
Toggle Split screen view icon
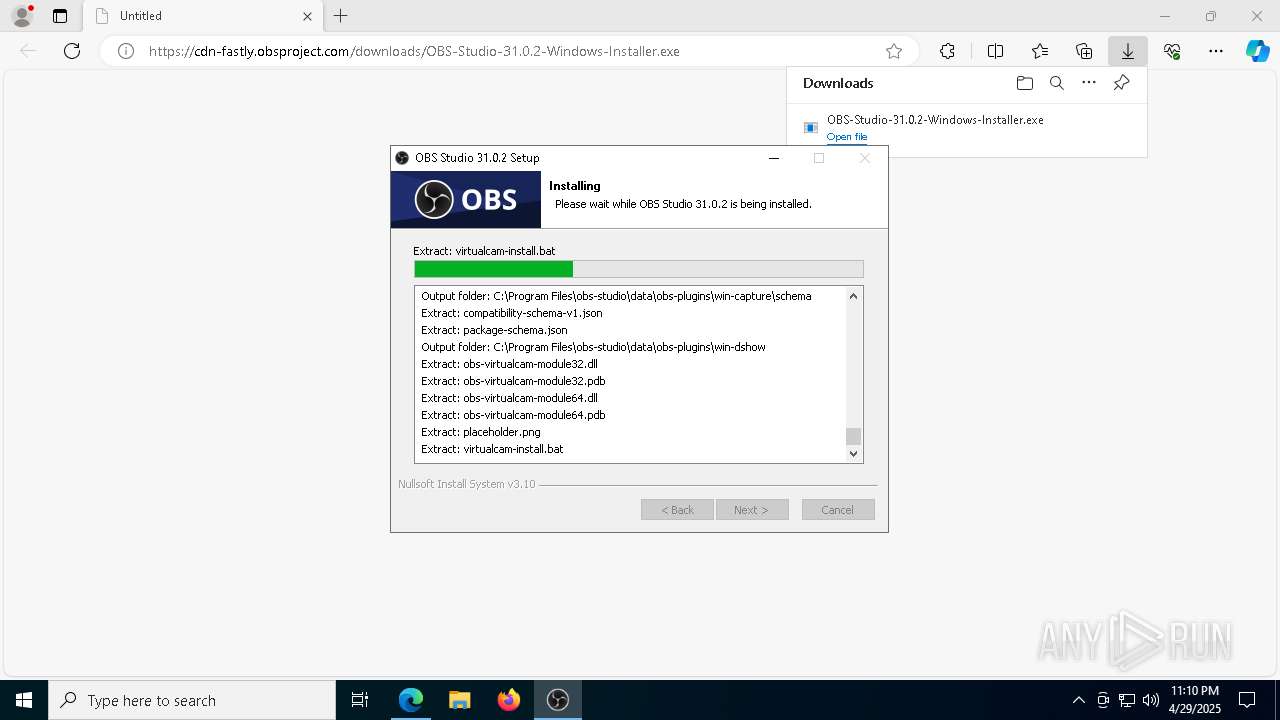click(x=995, y=51)
